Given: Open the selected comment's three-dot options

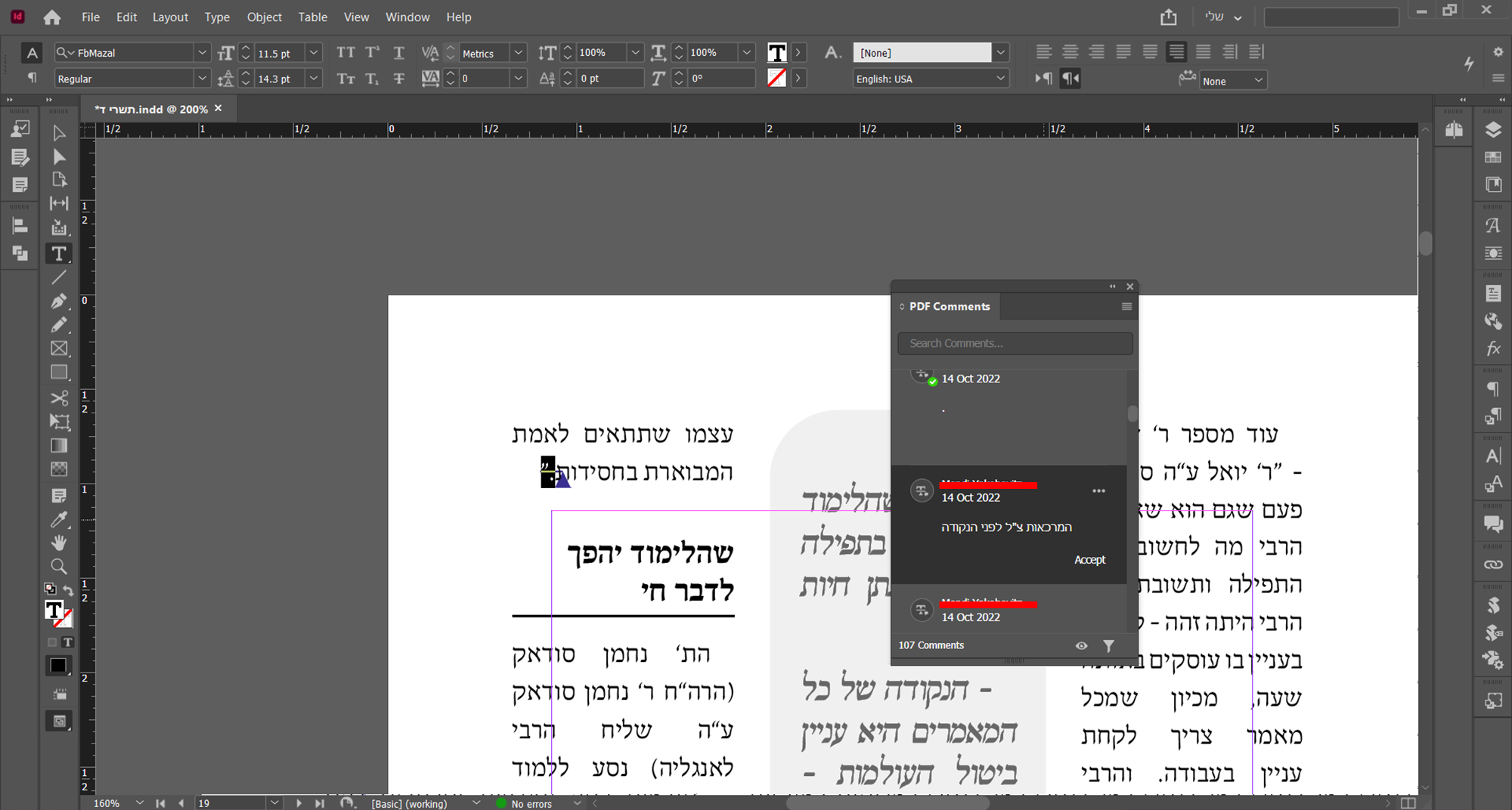Looking at the screenshot, I should (x=1098, y=491).
